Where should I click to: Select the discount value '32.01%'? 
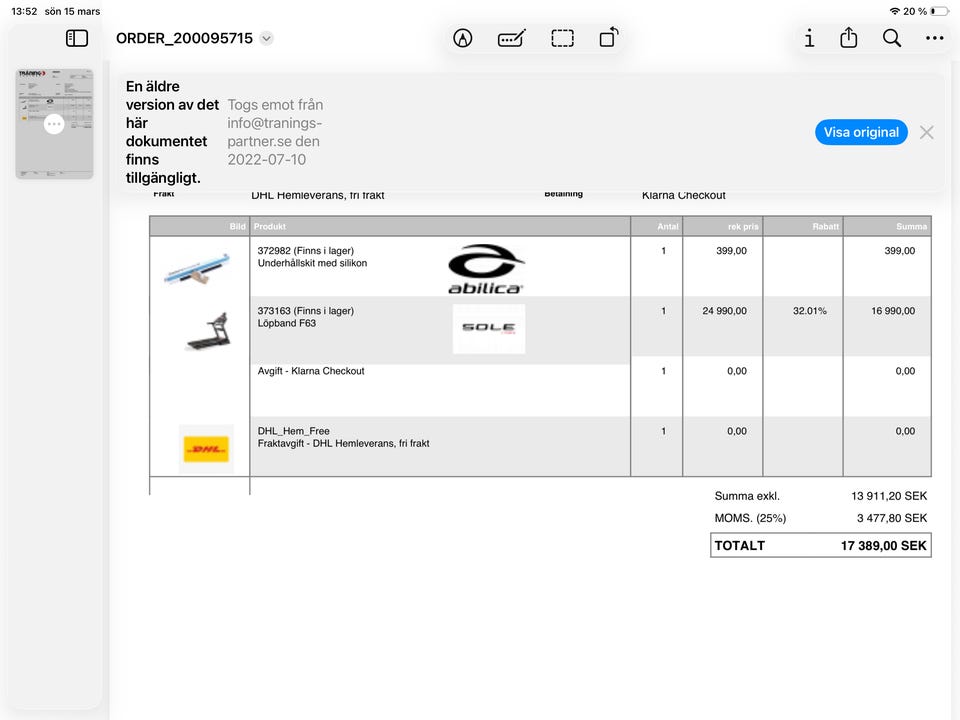pyautogui.click(x=809, y=311)
